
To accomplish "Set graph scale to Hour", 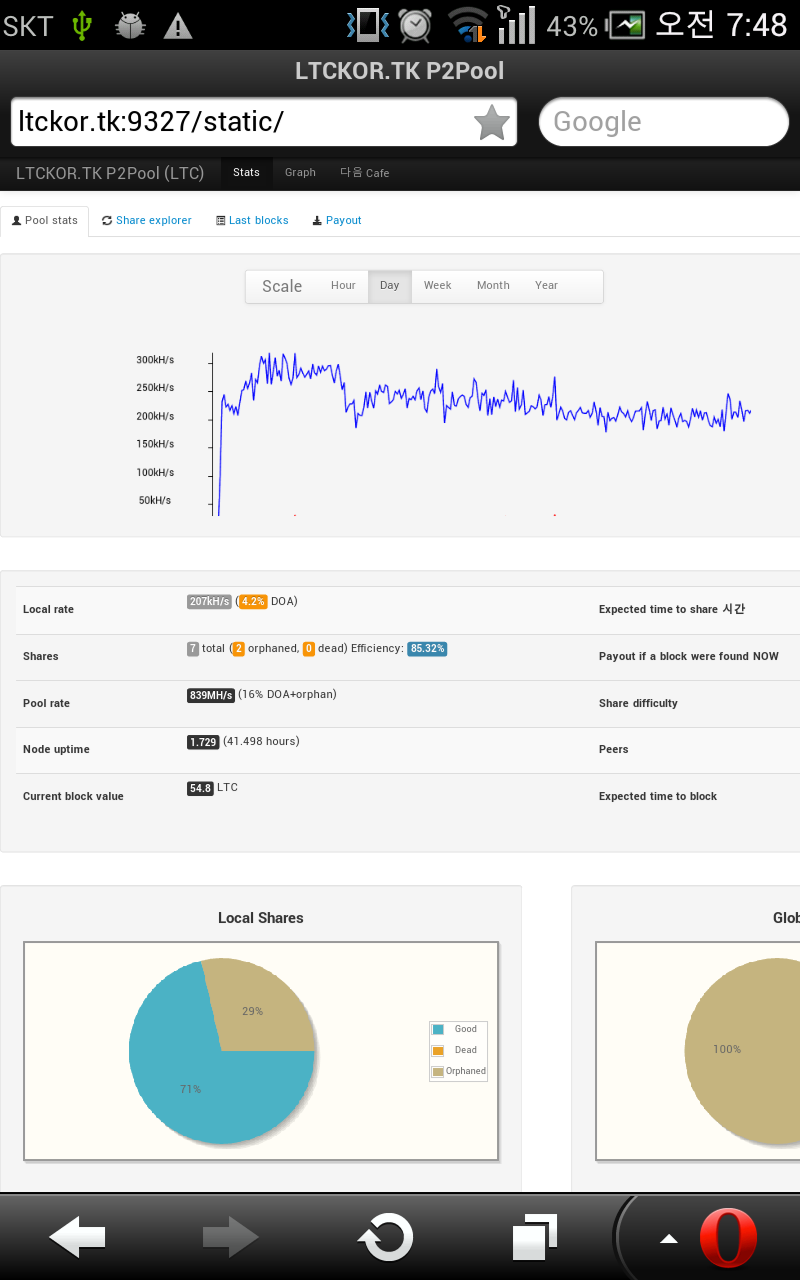I will tap(343, 286).
